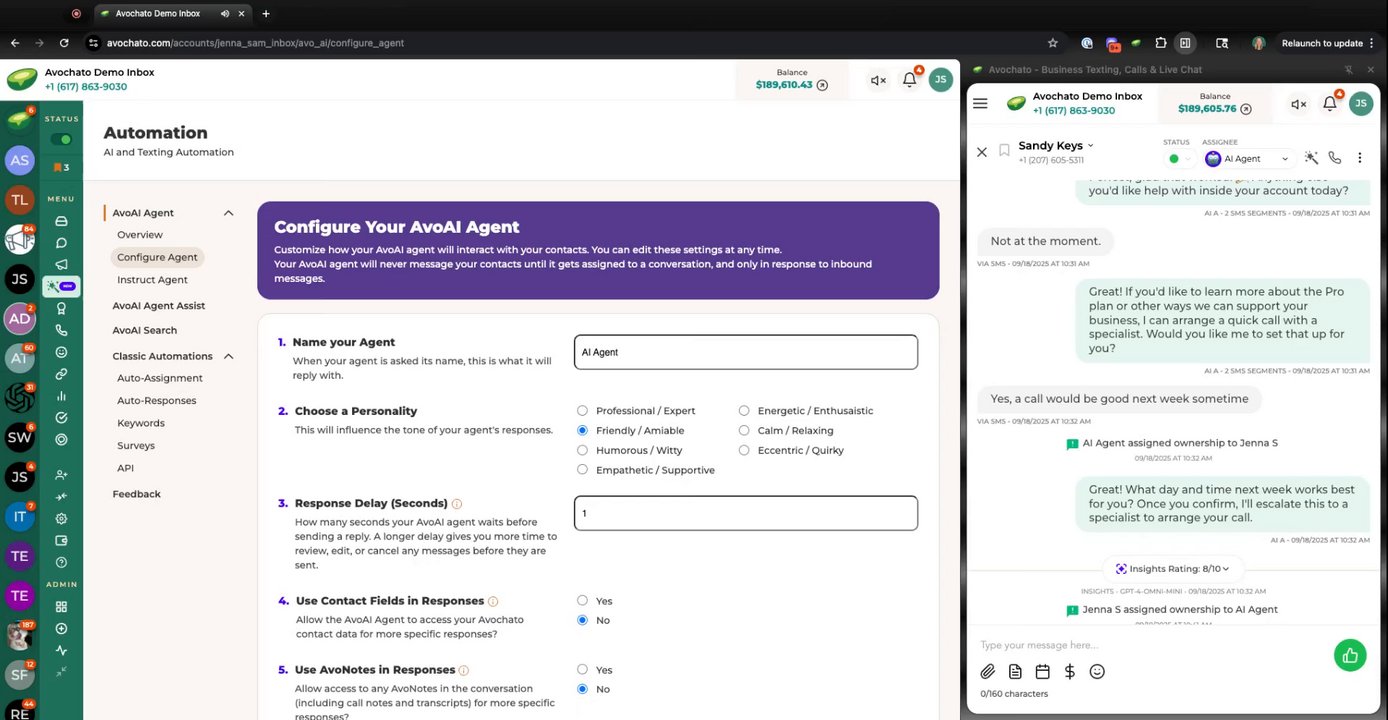Open the bar chart analytics icon in sidebar
This screenshot has height=720, width=1388.
click(x=61, y=396)
